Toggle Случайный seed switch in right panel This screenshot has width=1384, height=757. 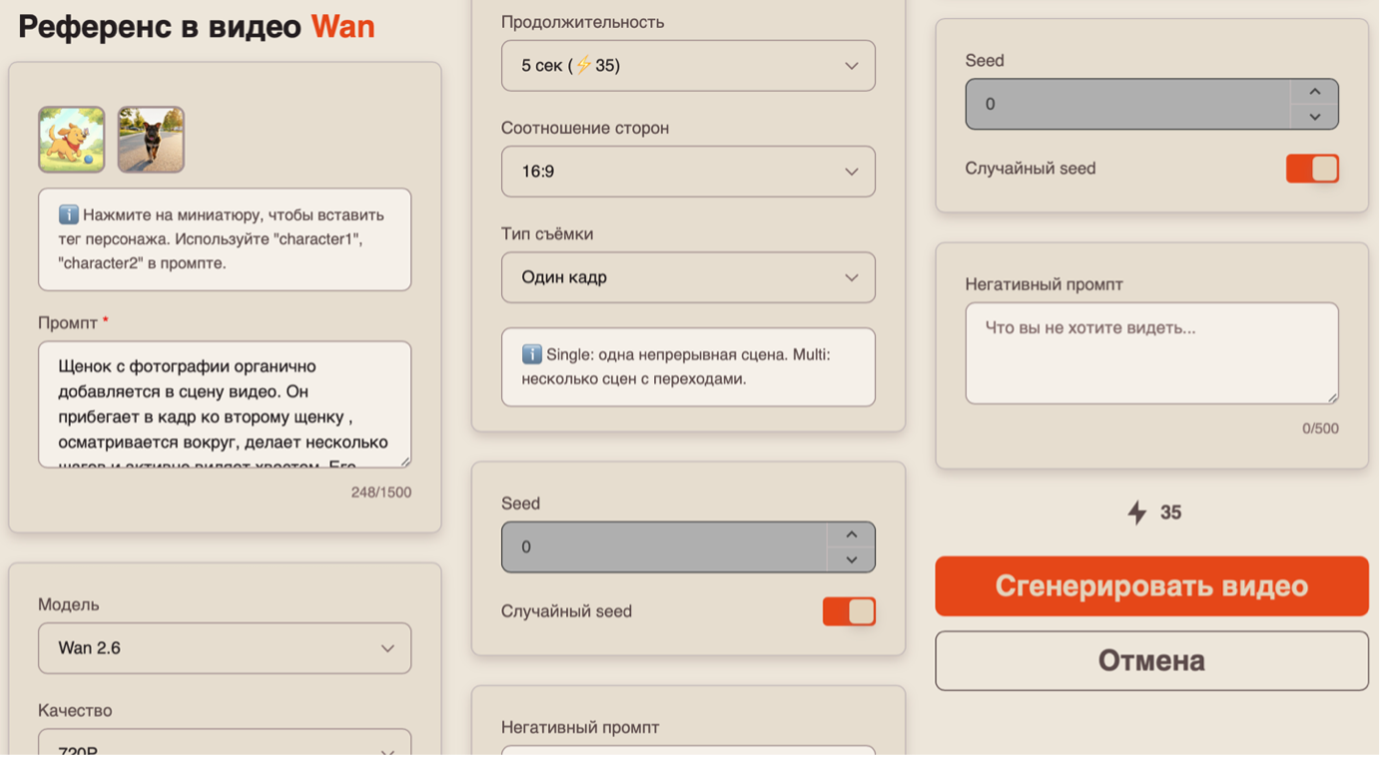coord(1311,169)
